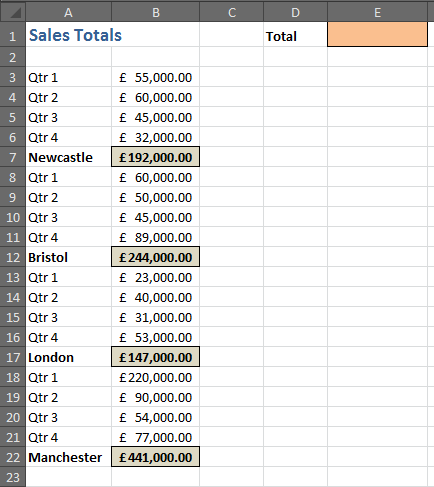Click the orange Total result cell
The width and height of the screenshot is (434, 487).
tap(377, 34)
